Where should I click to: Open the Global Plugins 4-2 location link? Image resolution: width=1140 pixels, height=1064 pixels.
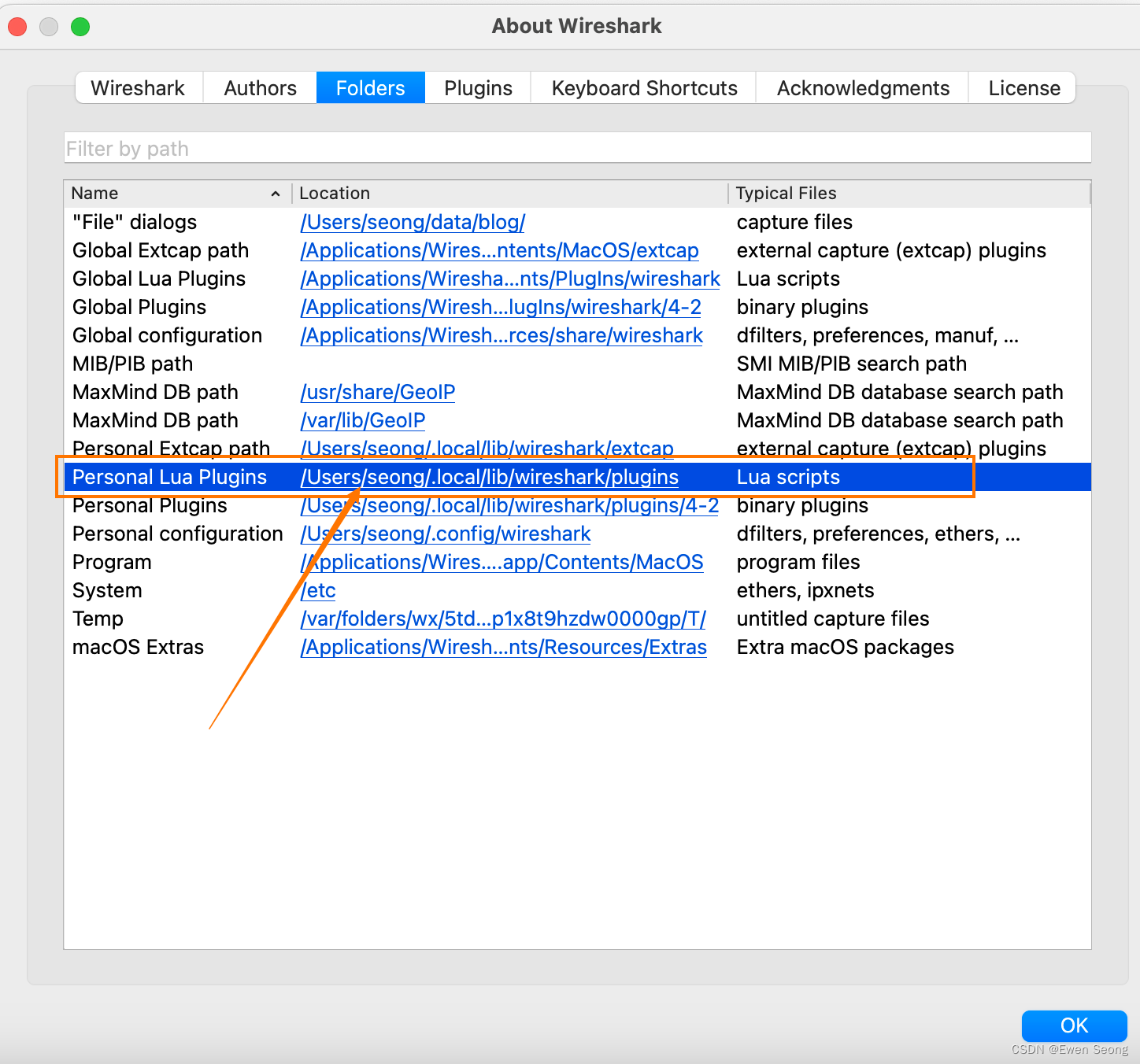(x=501, y=307)
